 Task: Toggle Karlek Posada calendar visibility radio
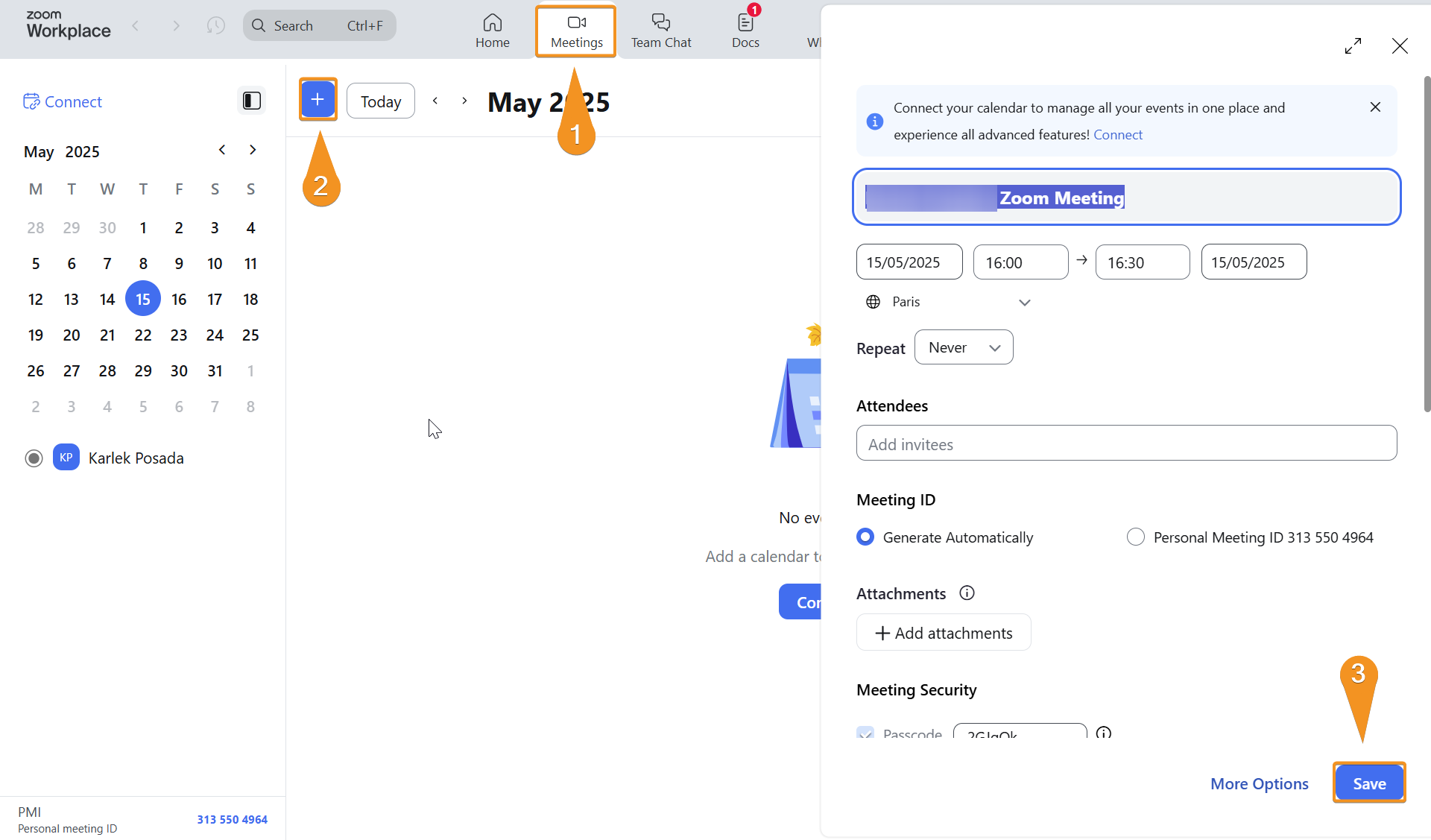pyautogui.click(x=34, y=458)
